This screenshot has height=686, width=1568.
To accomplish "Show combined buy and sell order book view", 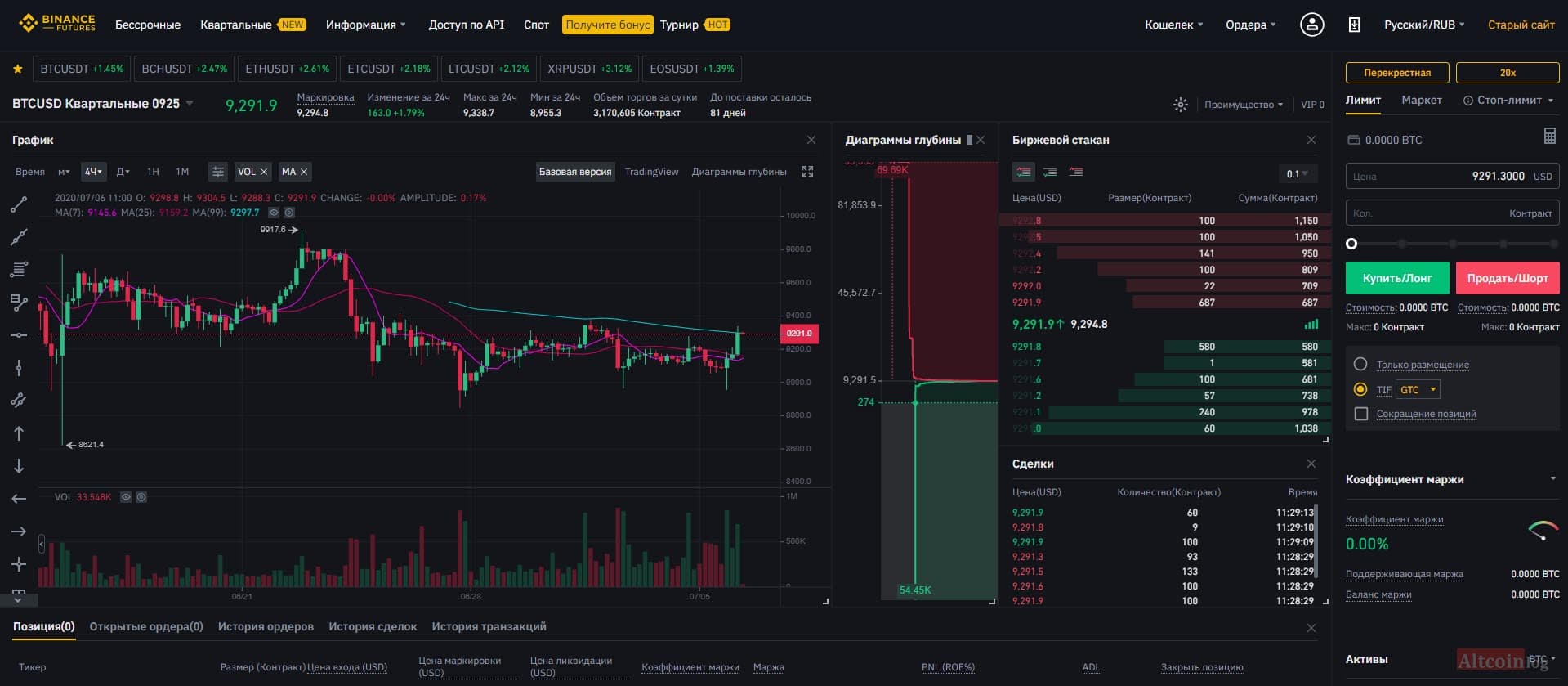I will (x=1023, y=172).
